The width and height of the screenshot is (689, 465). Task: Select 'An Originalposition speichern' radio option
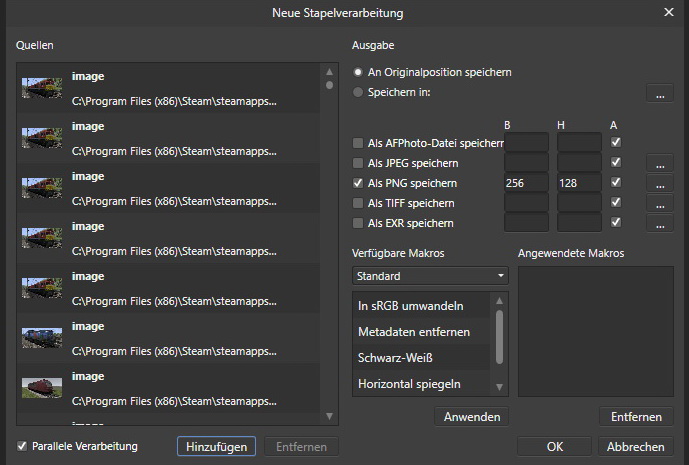coord(358,73)
